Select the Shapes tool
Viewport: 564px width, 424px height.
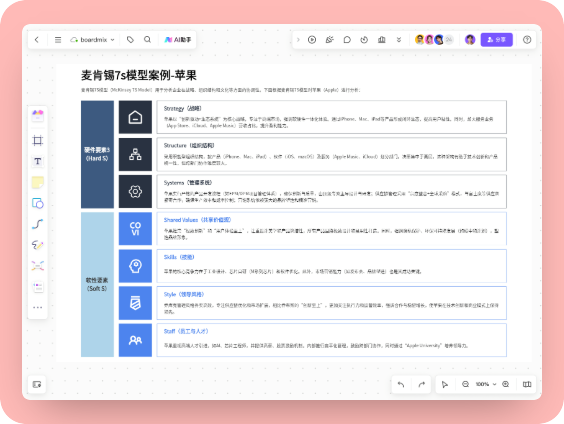38,203
